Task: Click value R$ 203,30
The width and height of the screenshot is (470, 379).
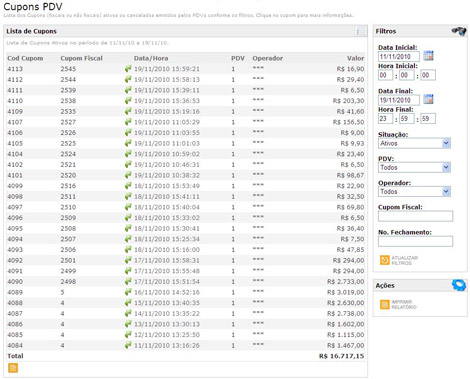Action: click(348, 101)
